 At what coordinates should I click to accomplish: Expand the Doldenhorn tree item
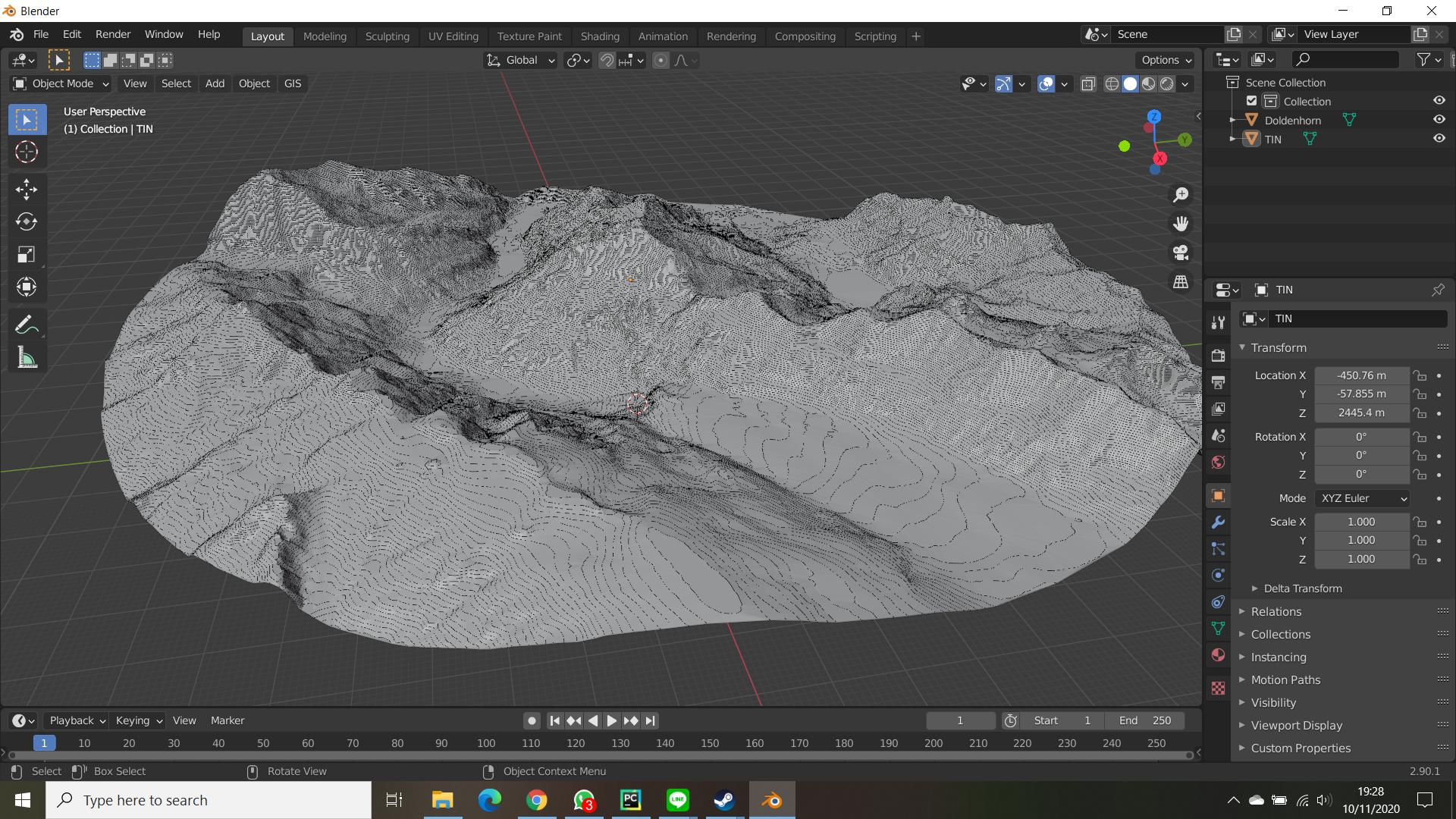[1232, 120]
